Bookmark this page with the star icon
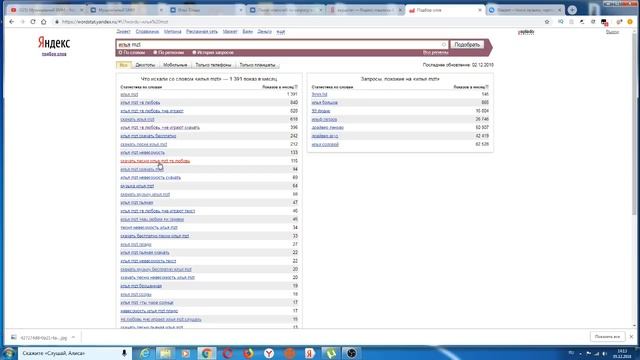 (547, 22)
